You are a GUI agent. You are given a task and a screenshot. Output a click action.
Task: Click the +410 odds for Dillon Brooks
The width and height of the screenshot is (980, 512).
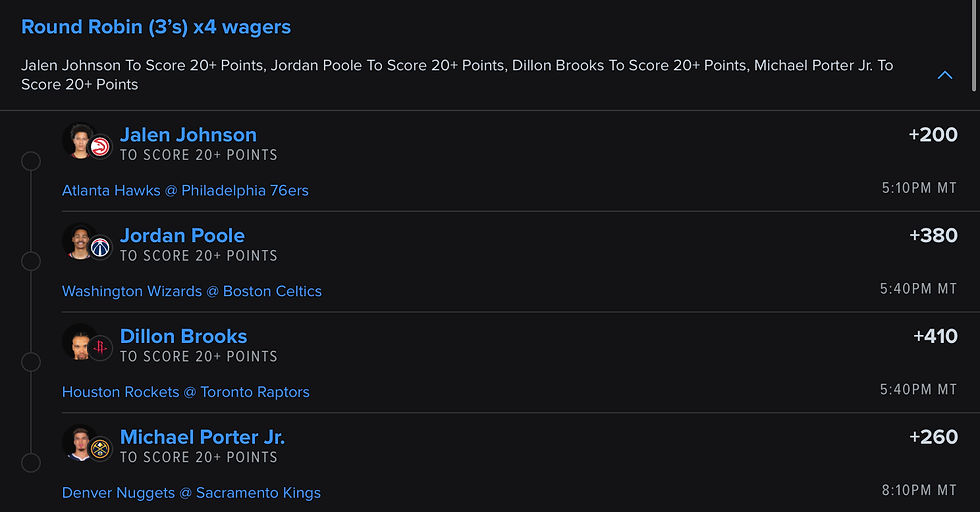(x=935, y=336)
